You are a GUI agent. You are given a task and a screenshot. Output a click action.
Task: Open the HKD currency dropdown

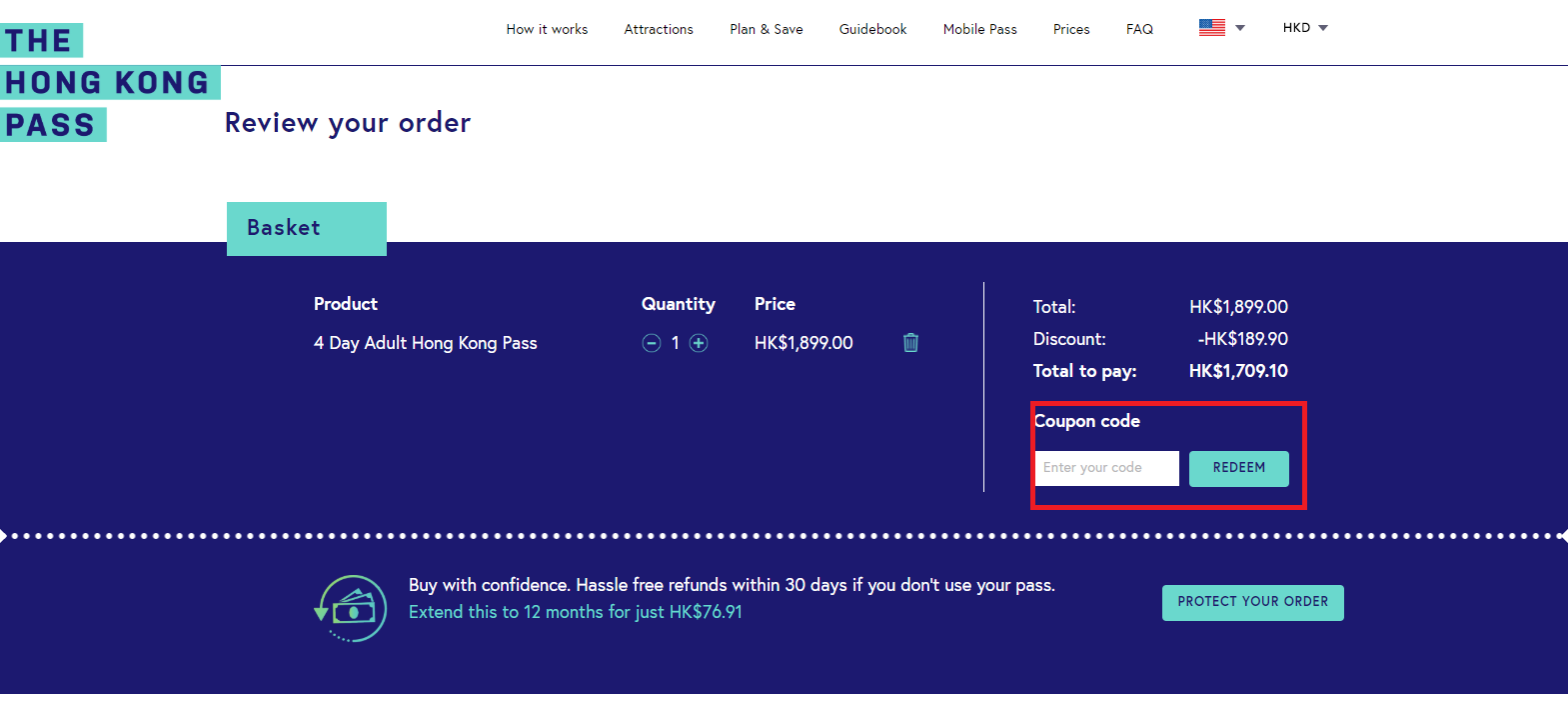click(x=1305, y=28)
